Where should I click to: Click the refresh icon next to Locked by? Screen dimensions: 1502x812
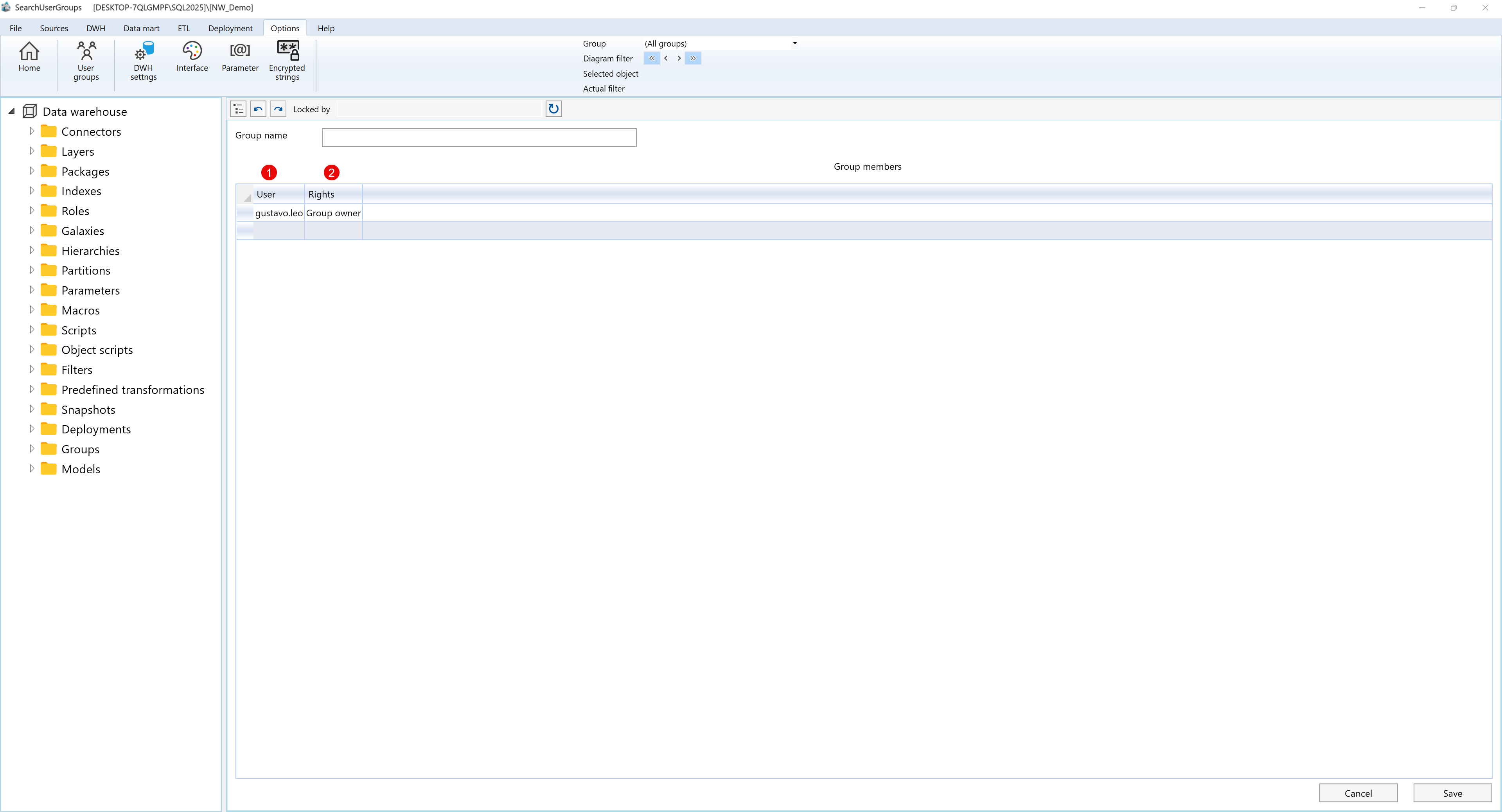[x=553, y=108]
